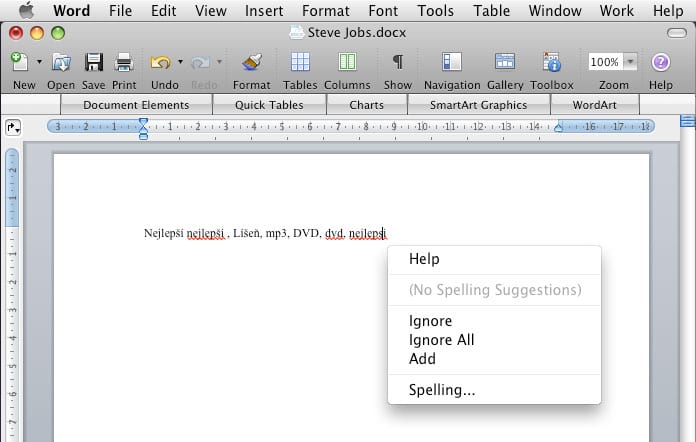Toggle Show paragraph marks icon
Viewport: 696px width, 442px height.
click(x=398, y=62)
